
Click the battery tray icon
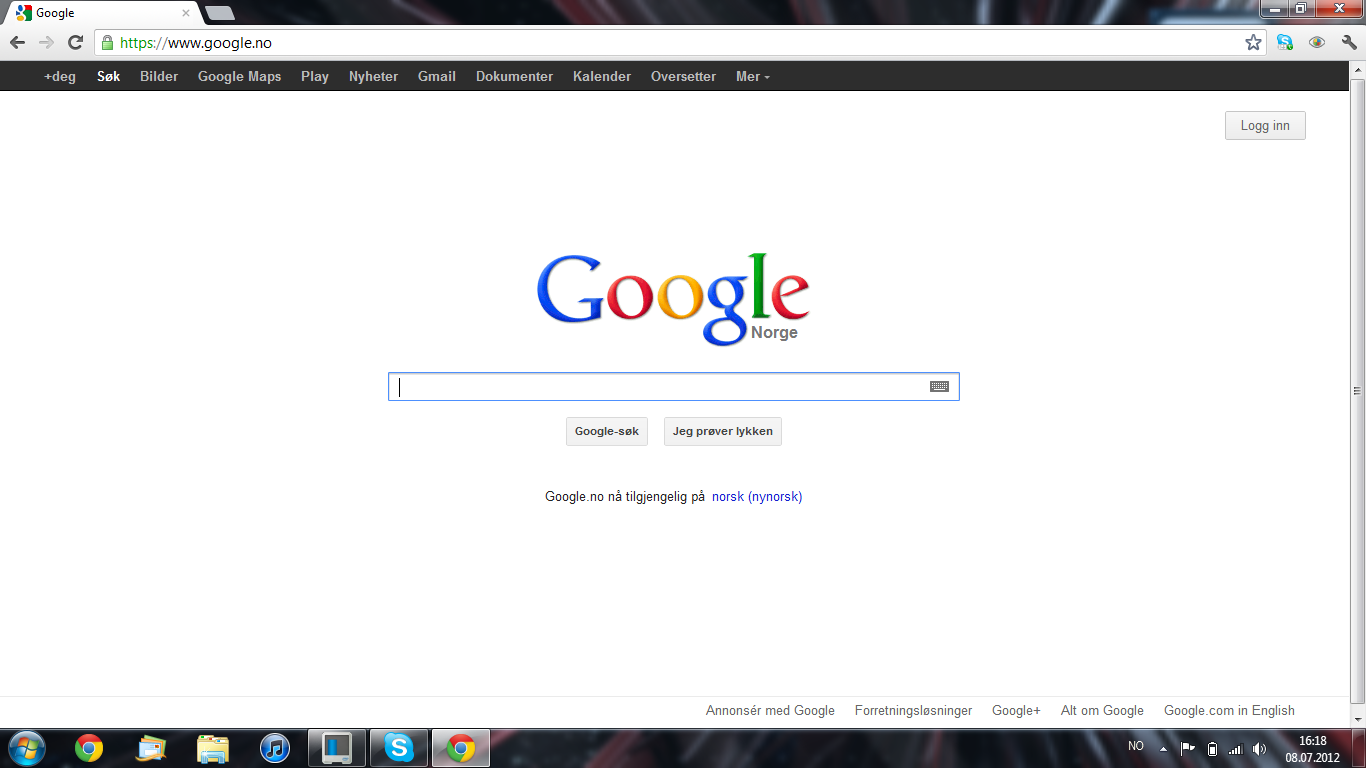tap(1212, 748)
